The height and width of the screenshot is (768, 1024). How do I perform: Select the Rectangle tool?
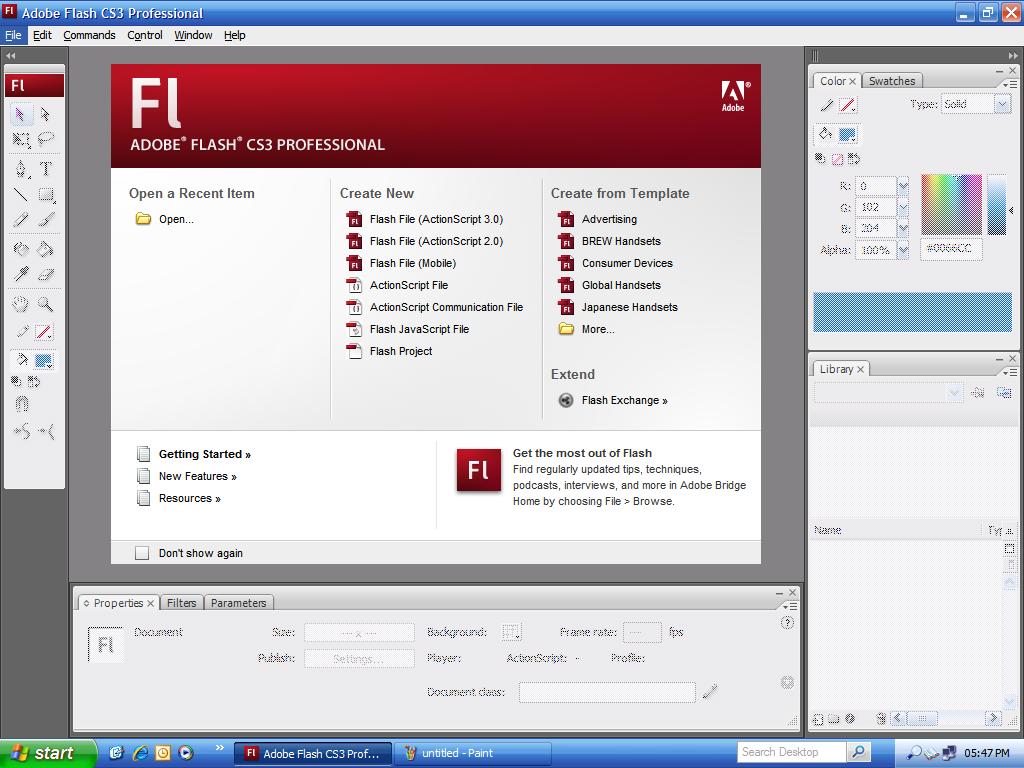(45, 195)
